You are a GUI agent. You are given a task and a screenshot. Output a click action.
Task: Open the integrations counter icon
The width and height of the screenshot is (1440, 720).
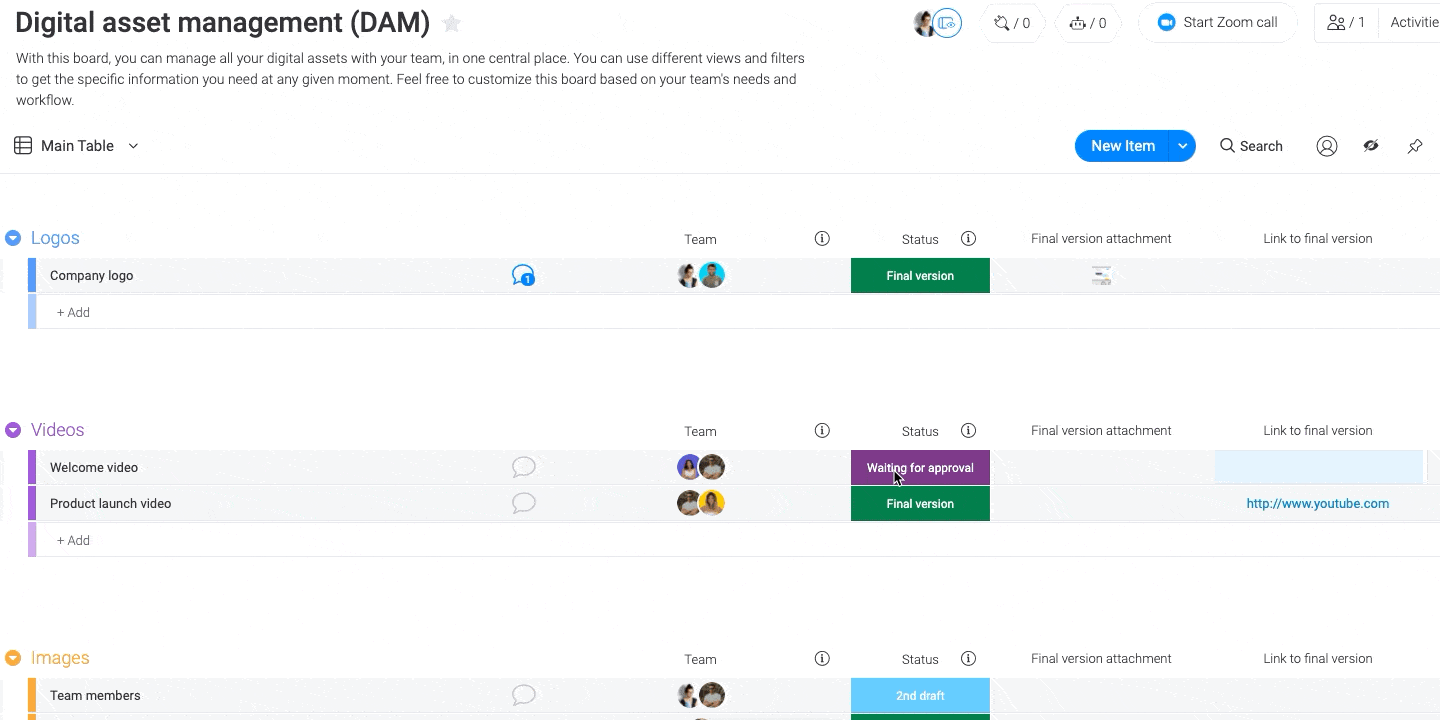coord(1012,23)
